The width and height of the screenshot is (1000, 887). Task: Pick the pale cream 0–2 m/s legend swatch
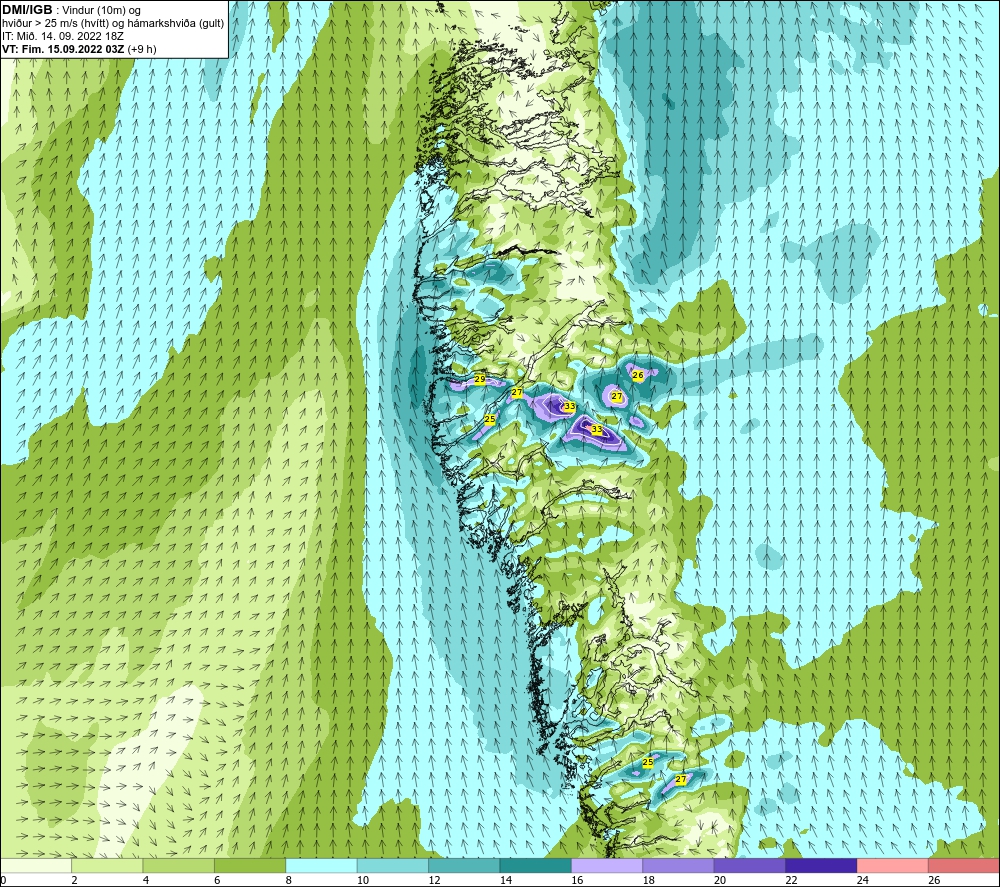pos(36,866)
